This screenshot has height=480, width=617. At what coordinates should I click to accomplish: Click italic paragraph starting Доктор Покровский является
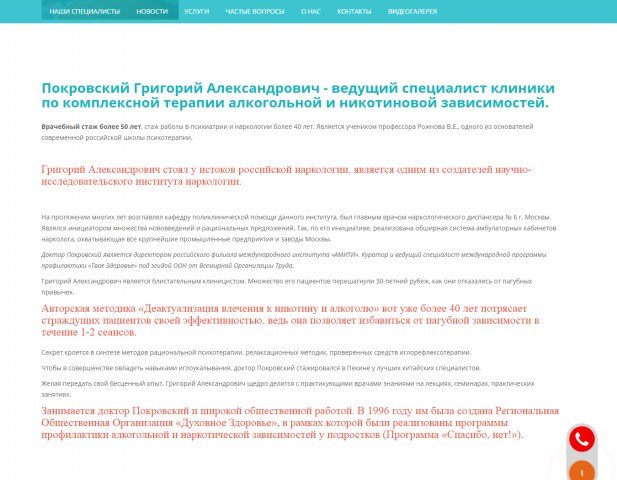click(294, 260)
